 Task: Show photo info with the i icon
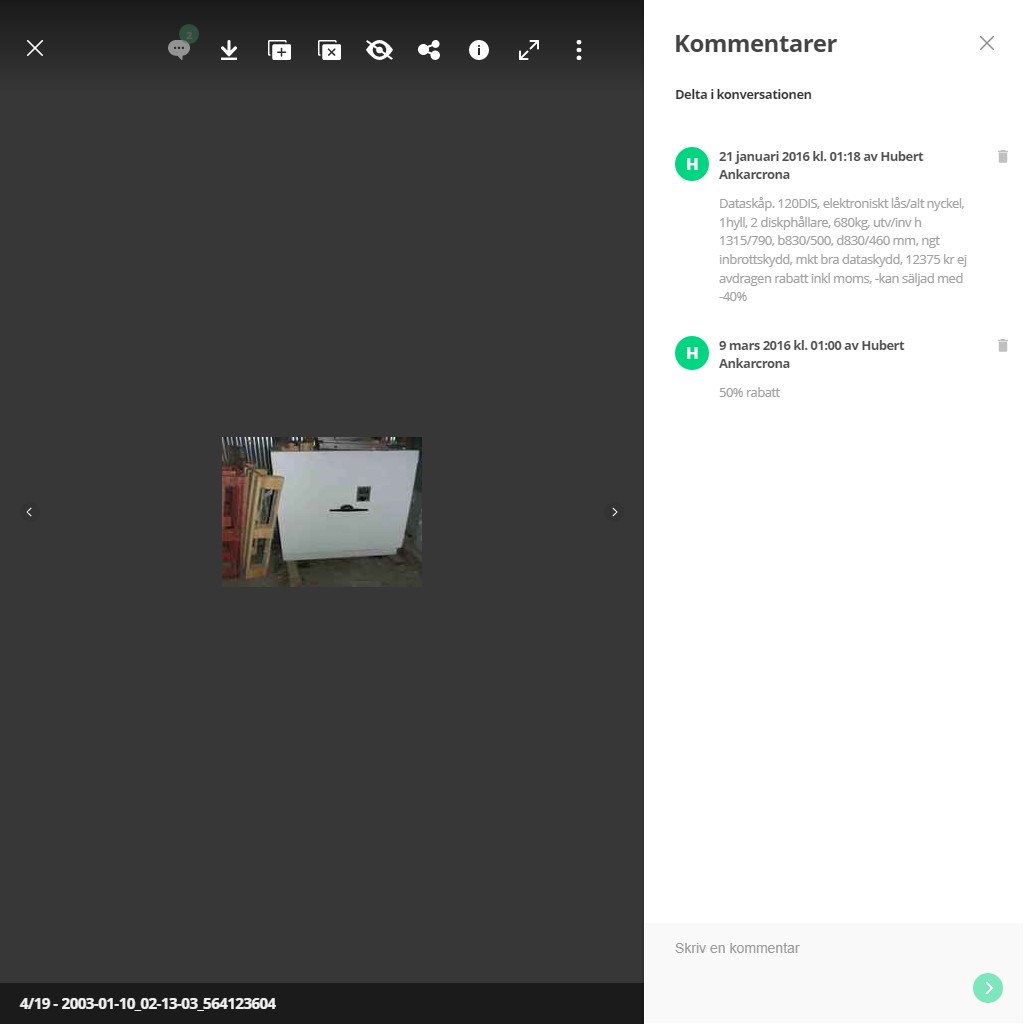pos(479,50)
